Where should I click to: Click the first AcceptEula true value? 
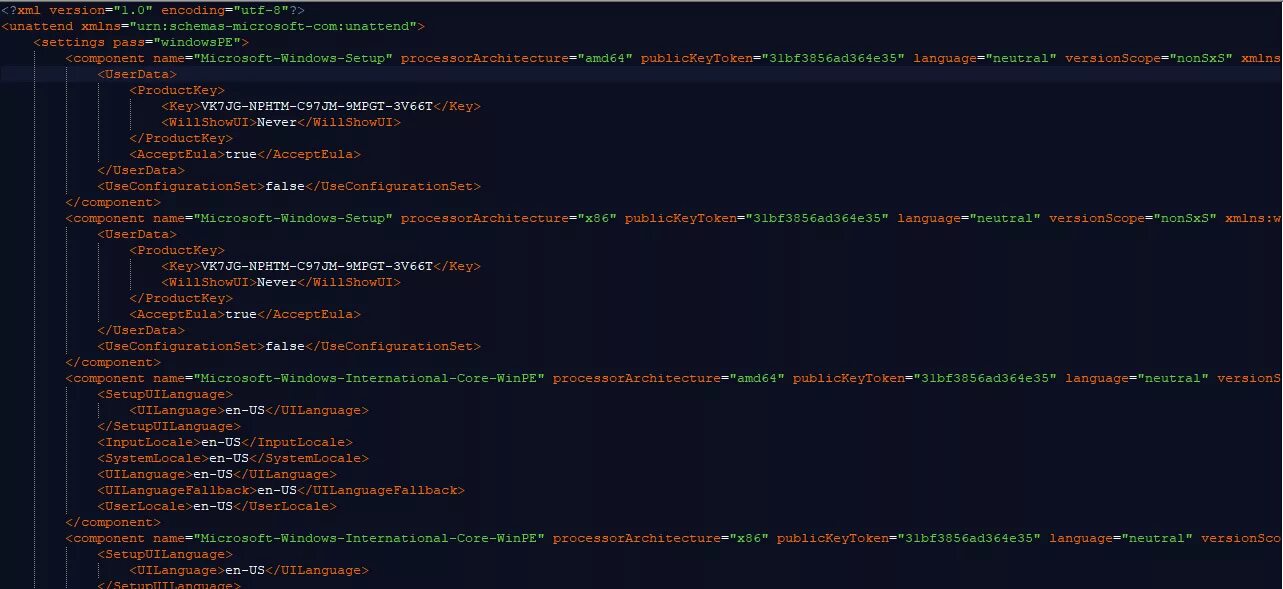coord(241,154)
